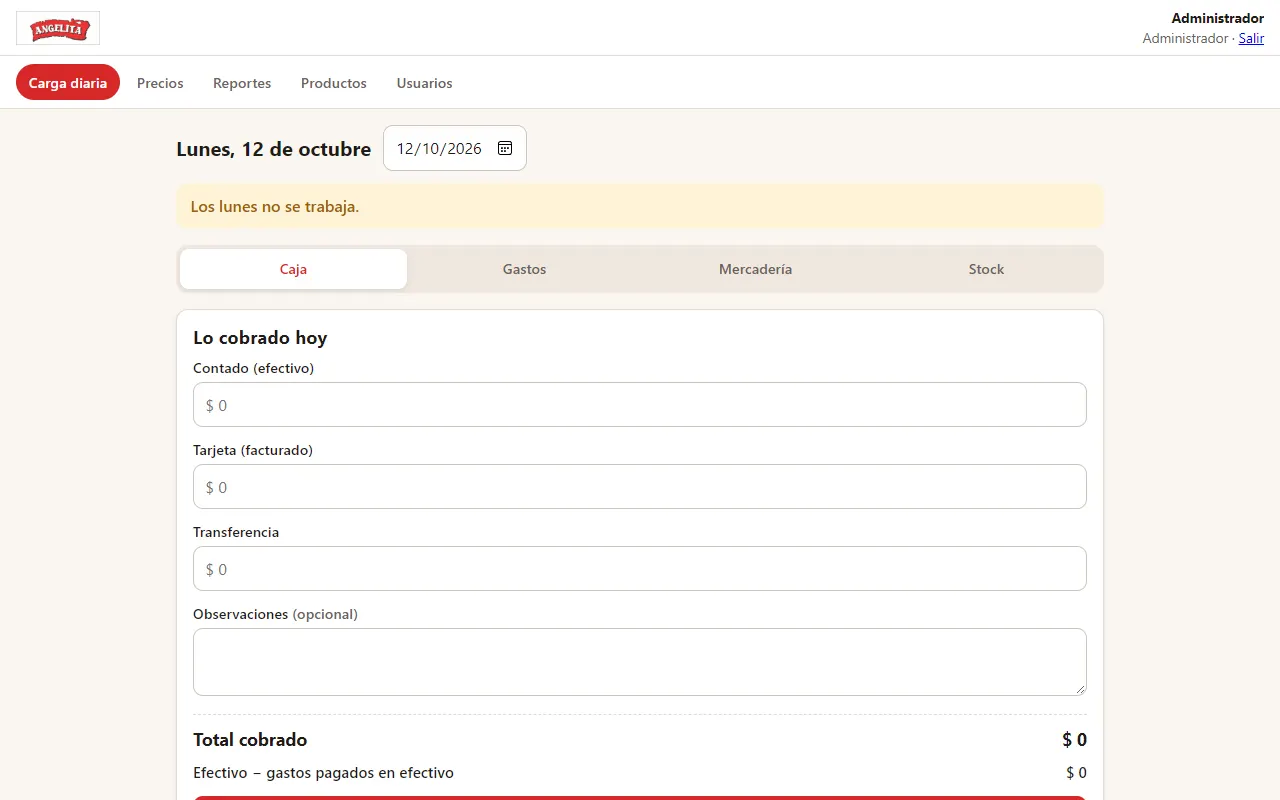The width and height of the screenshot is (1280, 800).
Task: Open the Reportes section
Action: pyautogui.click(x=242, y=83)
